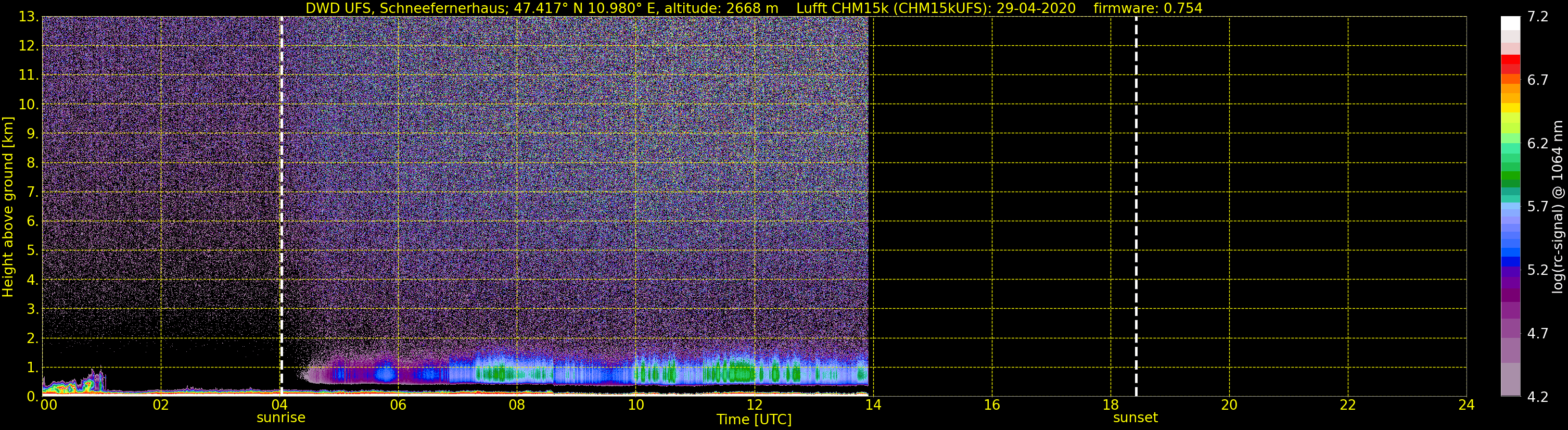Click the height axis tick '5.'
Image resolution: width=1568 pixels, height=430 pixels.
pos(32,250)
